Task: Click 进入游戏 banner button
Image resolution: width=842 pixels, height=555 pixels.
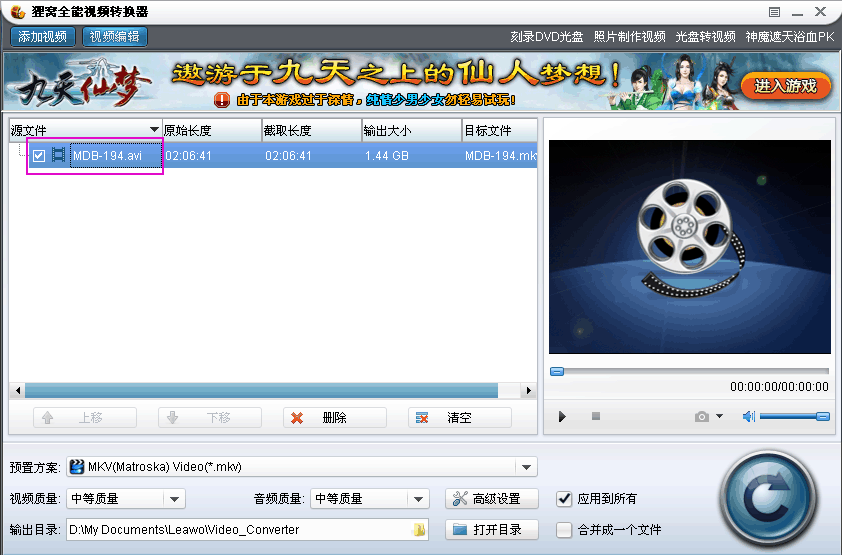Action: [786, 86]
